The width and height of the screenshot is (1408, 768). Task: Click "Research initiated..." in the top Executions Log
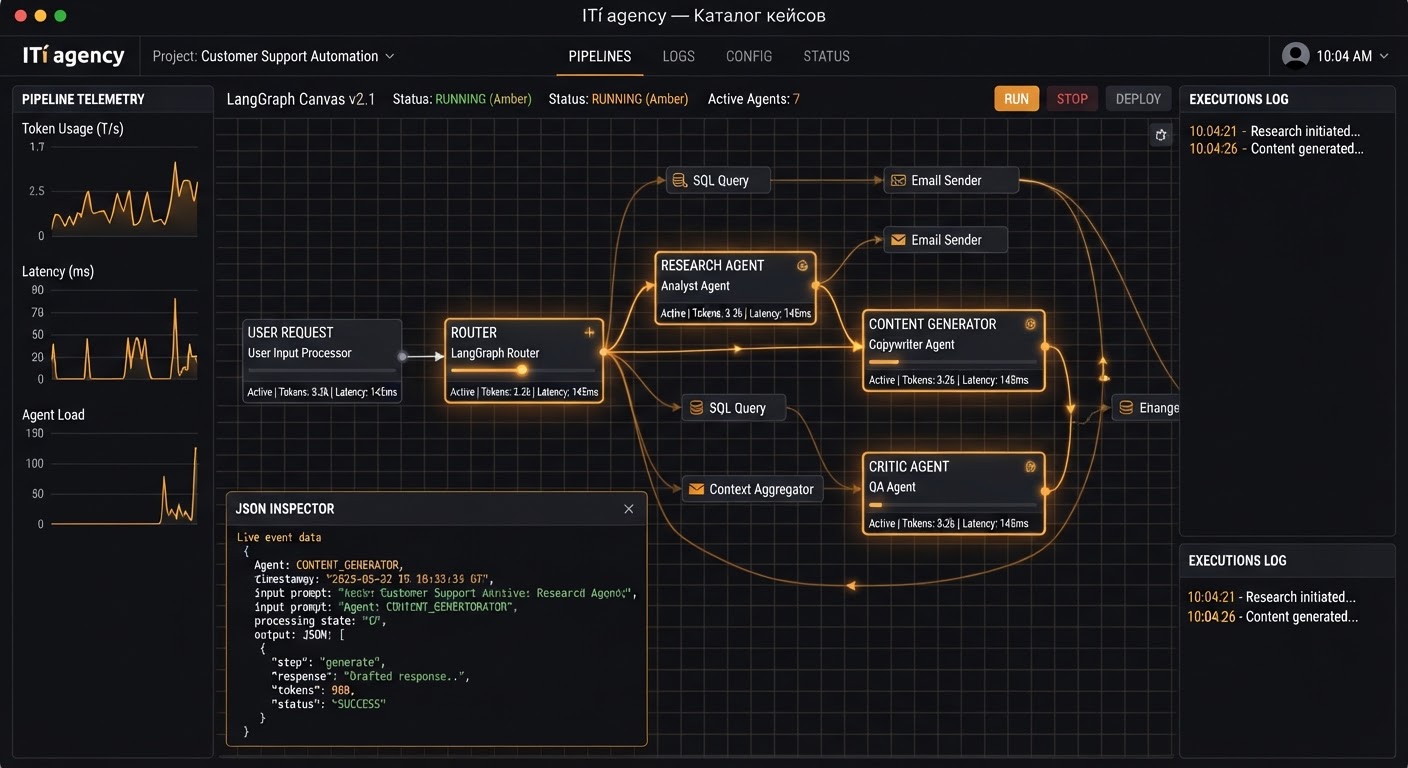1305,131
